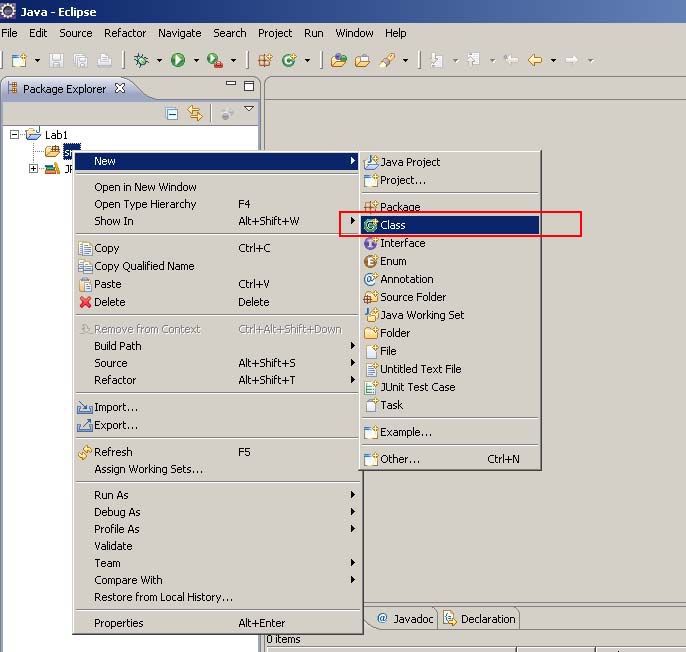686x652 pixels.
Task: Start Debug with the bug icon
Action: click(141, 60)
